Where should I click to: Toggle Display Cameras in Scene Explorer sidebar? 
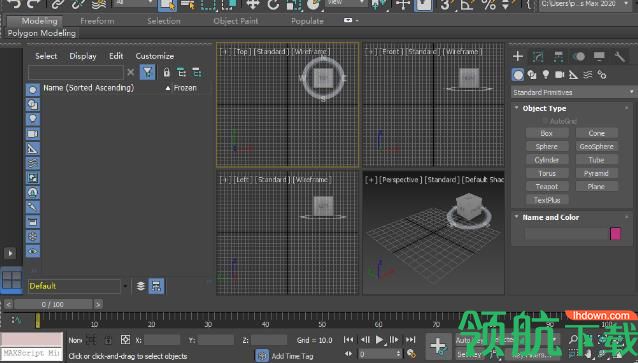(x=33, y=133)
